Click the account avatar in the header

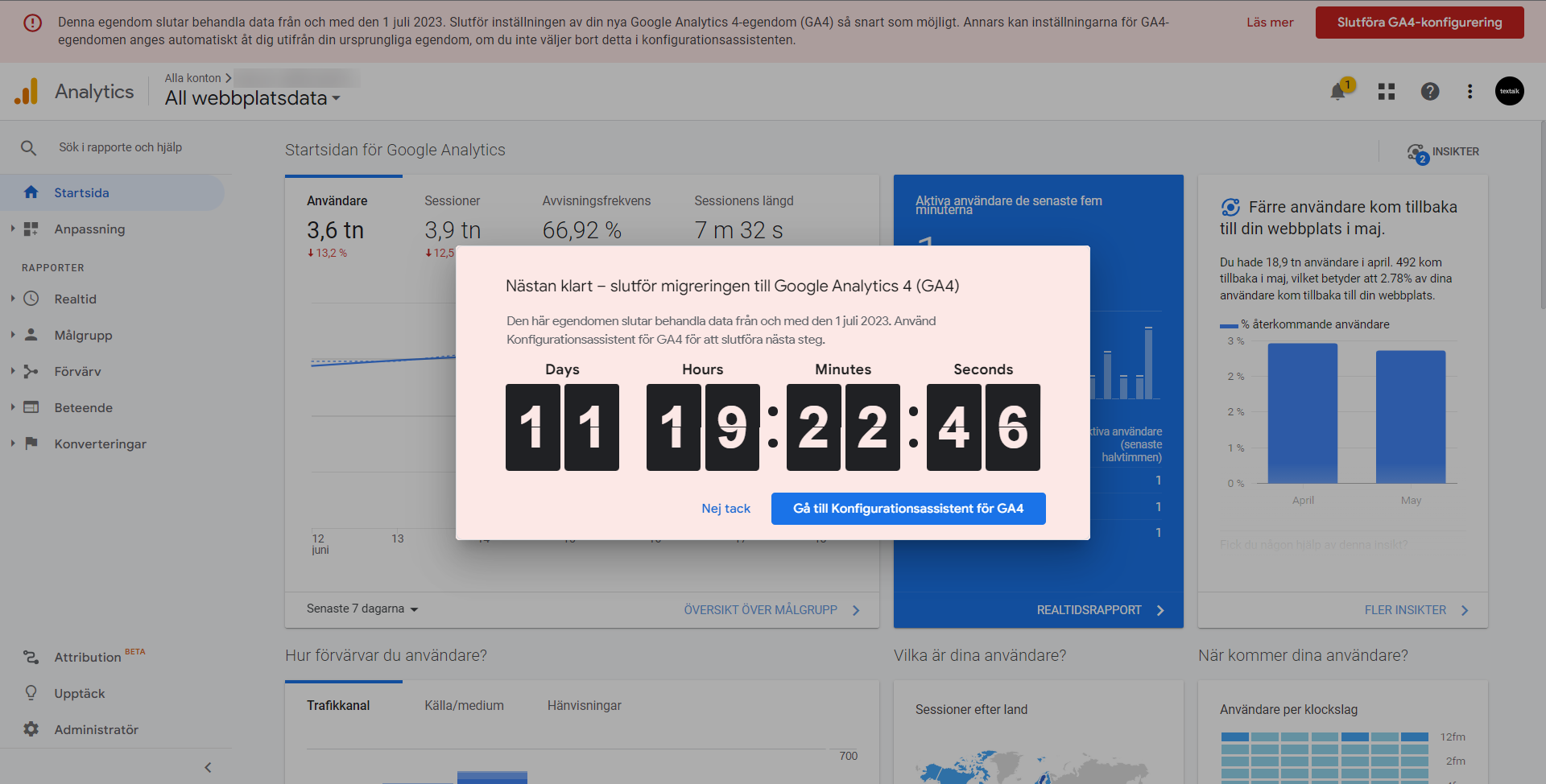1509,91
